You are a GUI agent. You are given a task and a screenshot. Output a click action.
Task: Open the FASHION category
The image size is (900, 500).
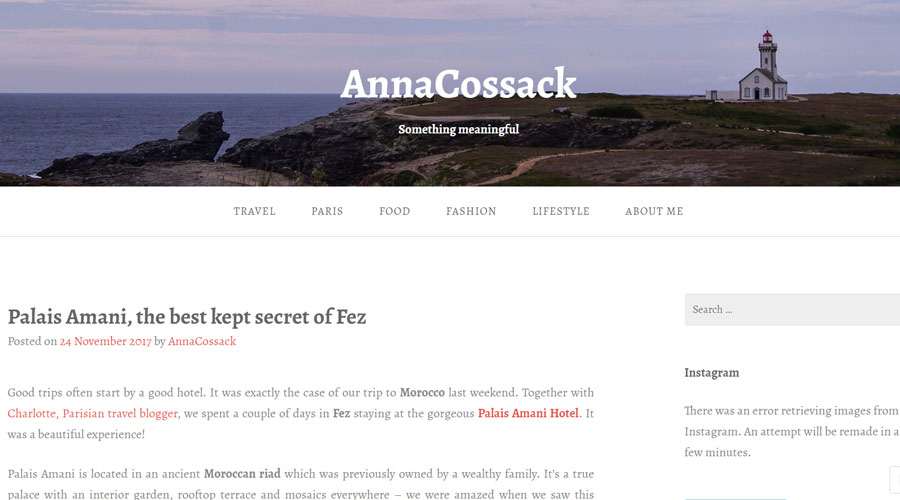tap(471, 211)
